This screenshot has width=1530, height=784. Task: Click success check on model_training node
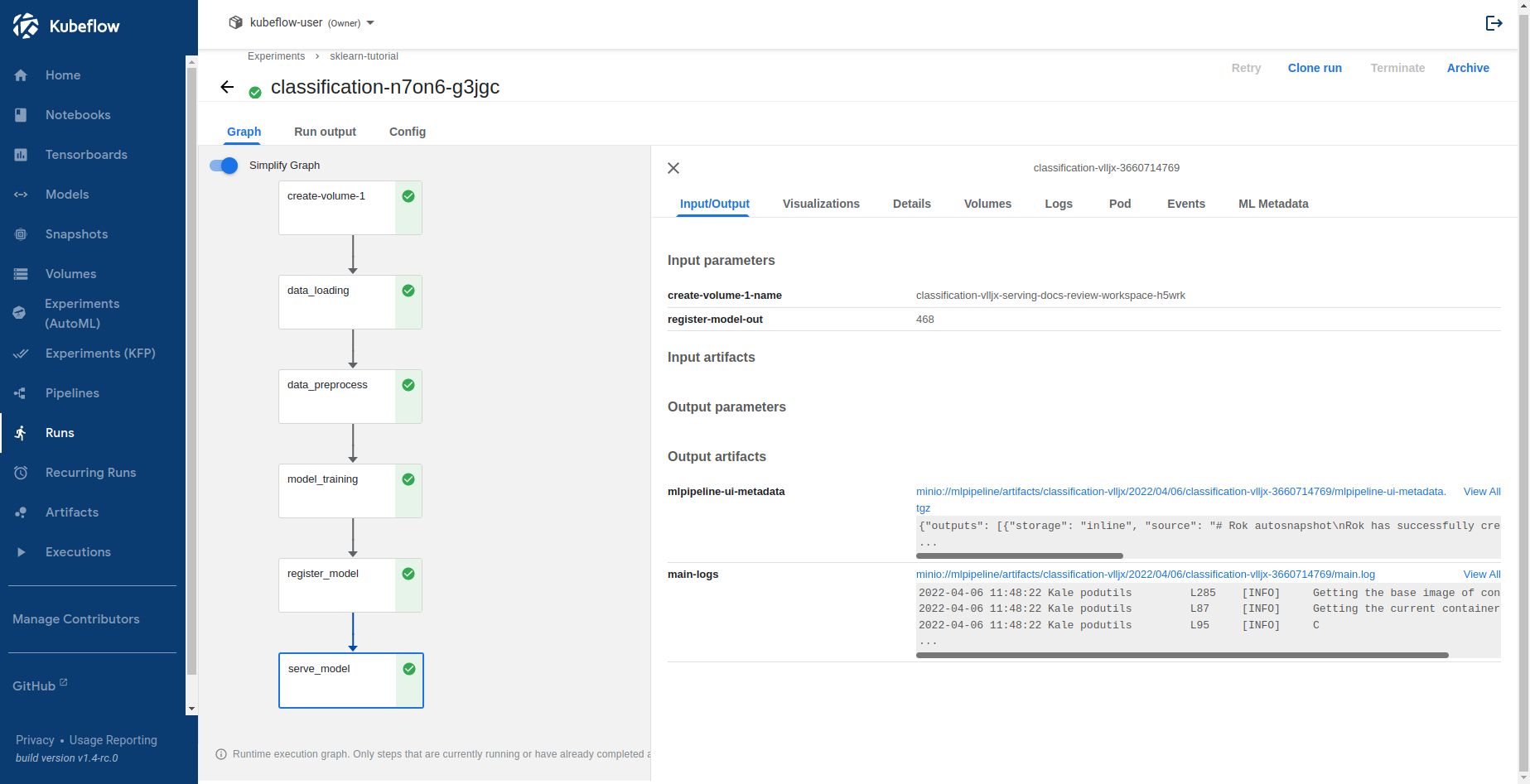408,479
